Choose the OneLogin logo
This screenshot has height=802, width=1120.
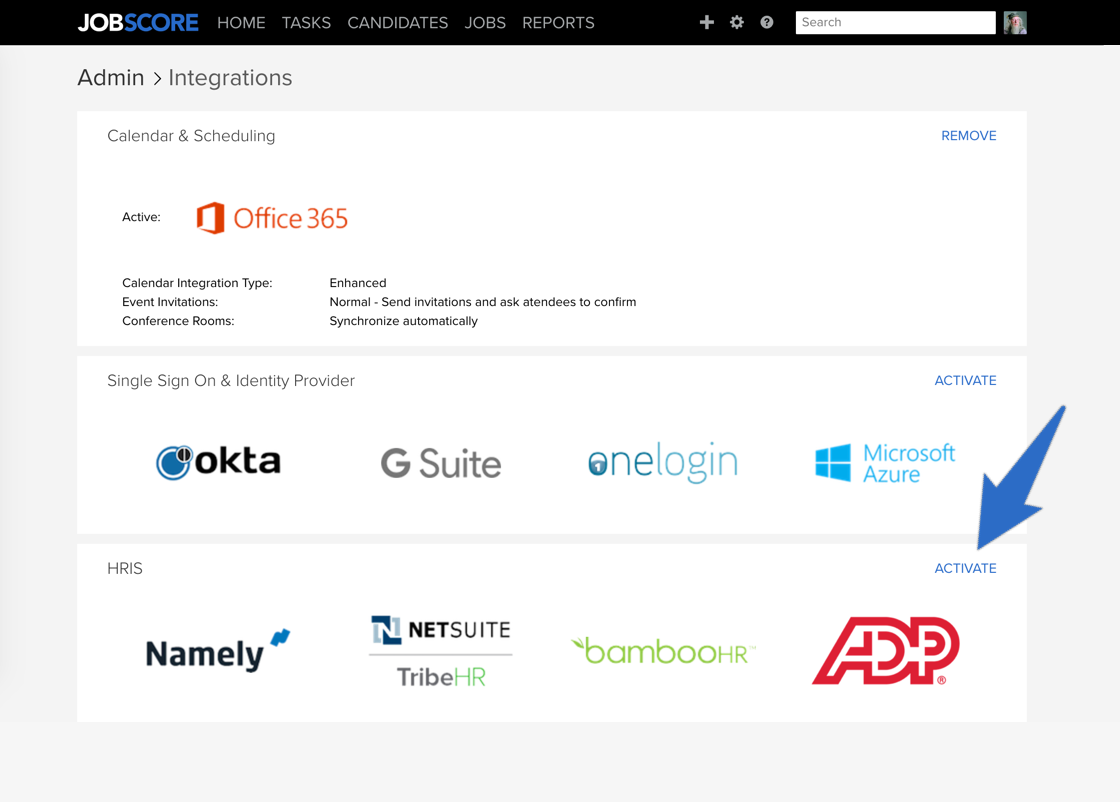coord(663,462)
